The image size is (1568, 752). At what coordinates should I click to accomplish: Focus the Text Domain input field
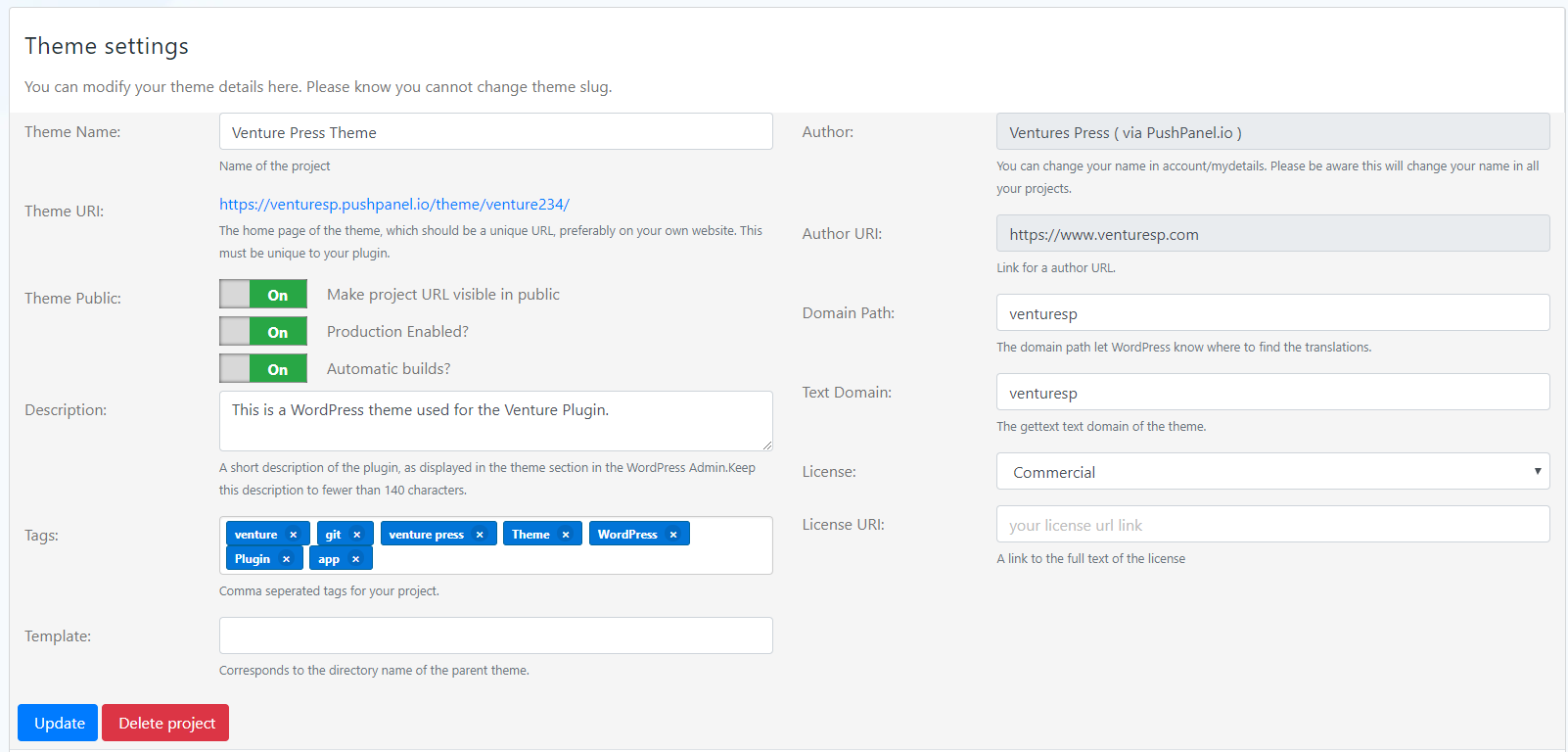[1272, 393]
